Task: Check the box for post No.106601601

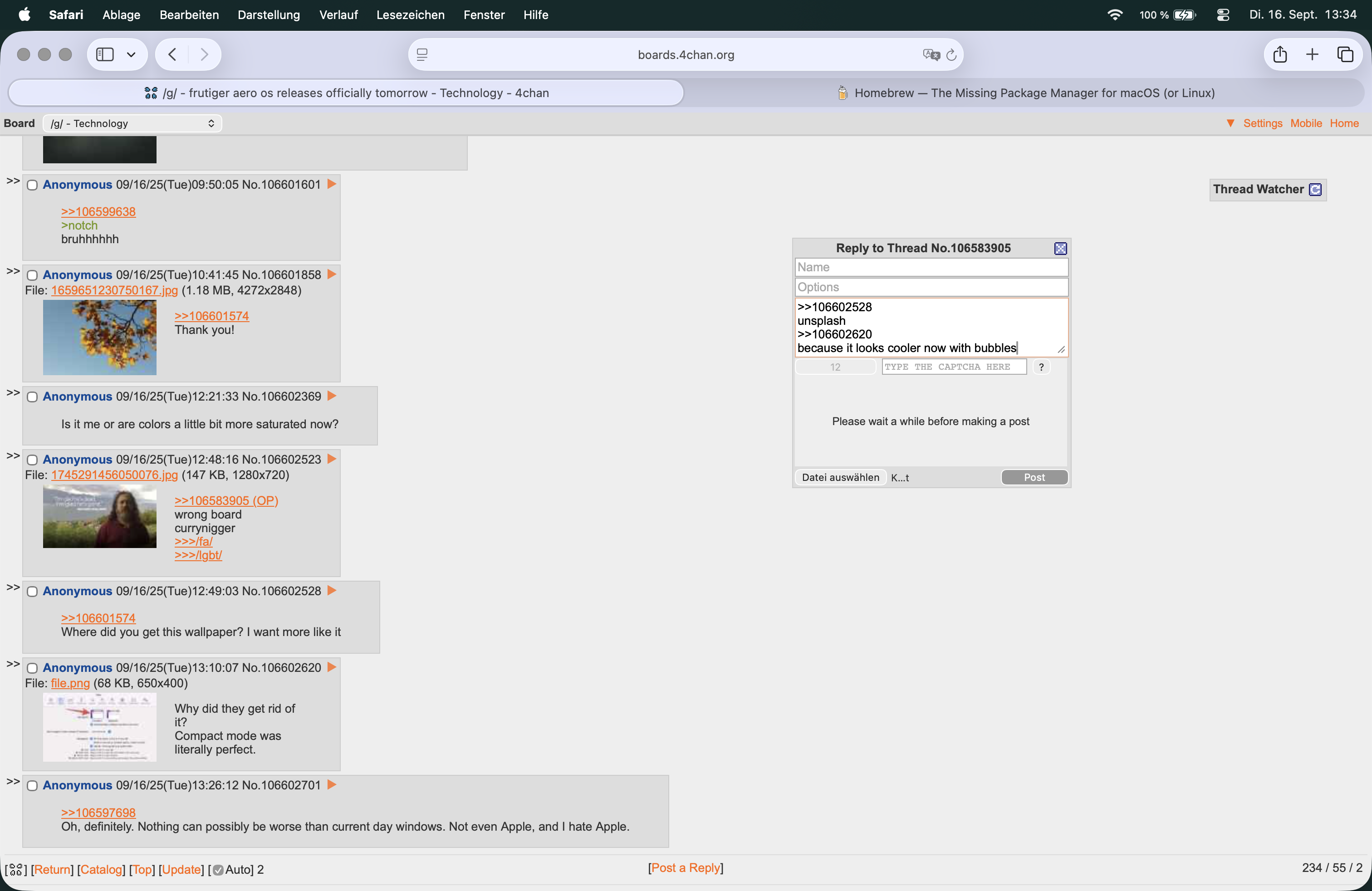Action: [x=32, y=185]
